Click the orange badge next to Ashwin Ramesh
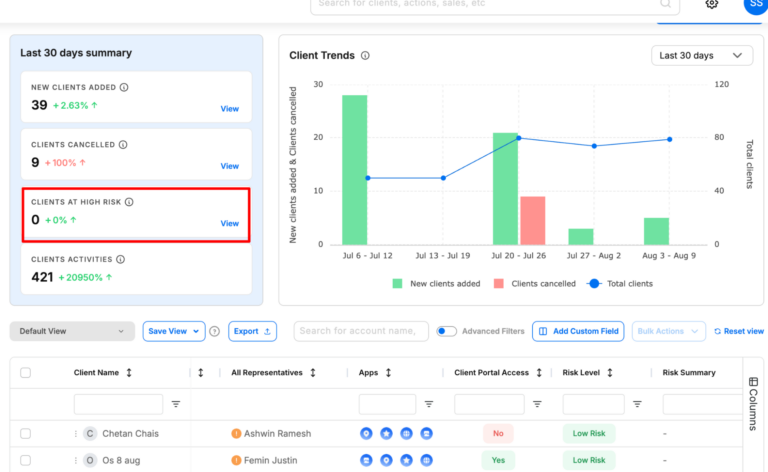 click(236, 433)
